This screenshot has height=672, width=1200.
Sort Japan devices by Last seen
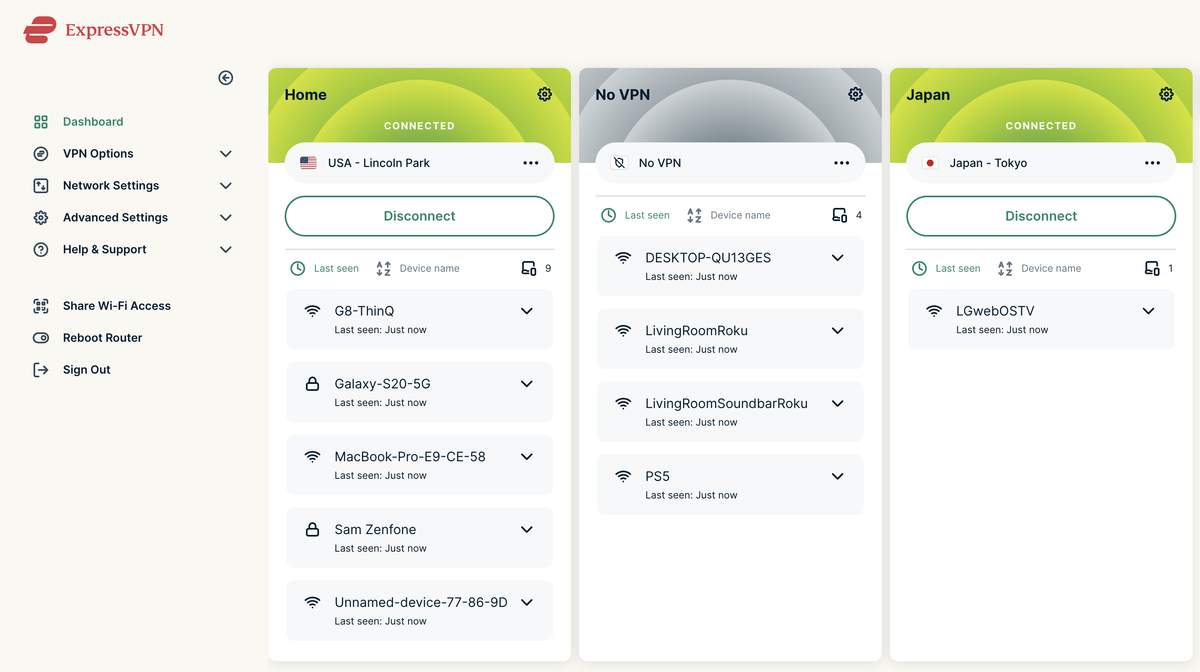click(x=947, y=269)
